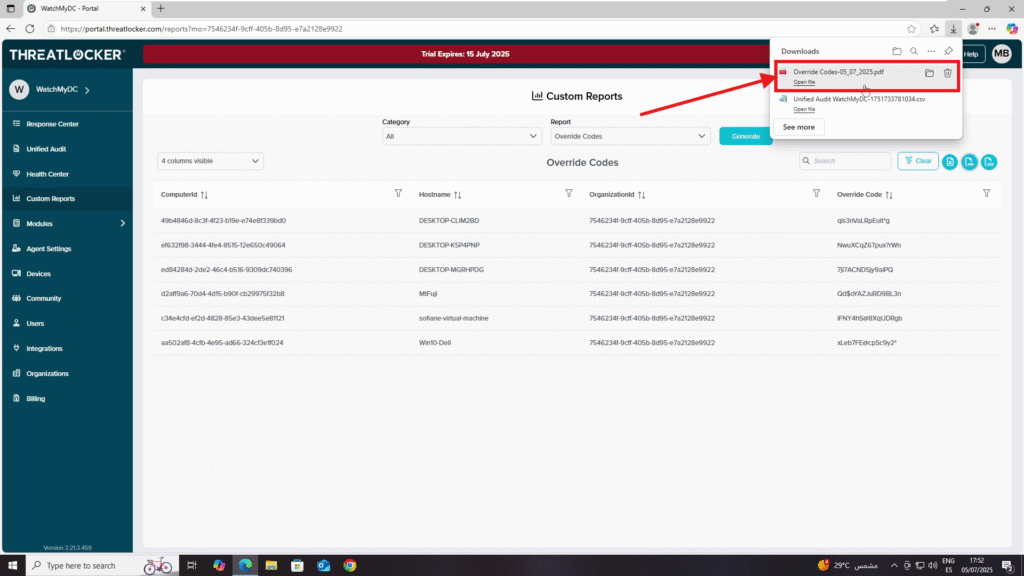
Task: Open Outlook from taskbar
Action: point(323,566)
